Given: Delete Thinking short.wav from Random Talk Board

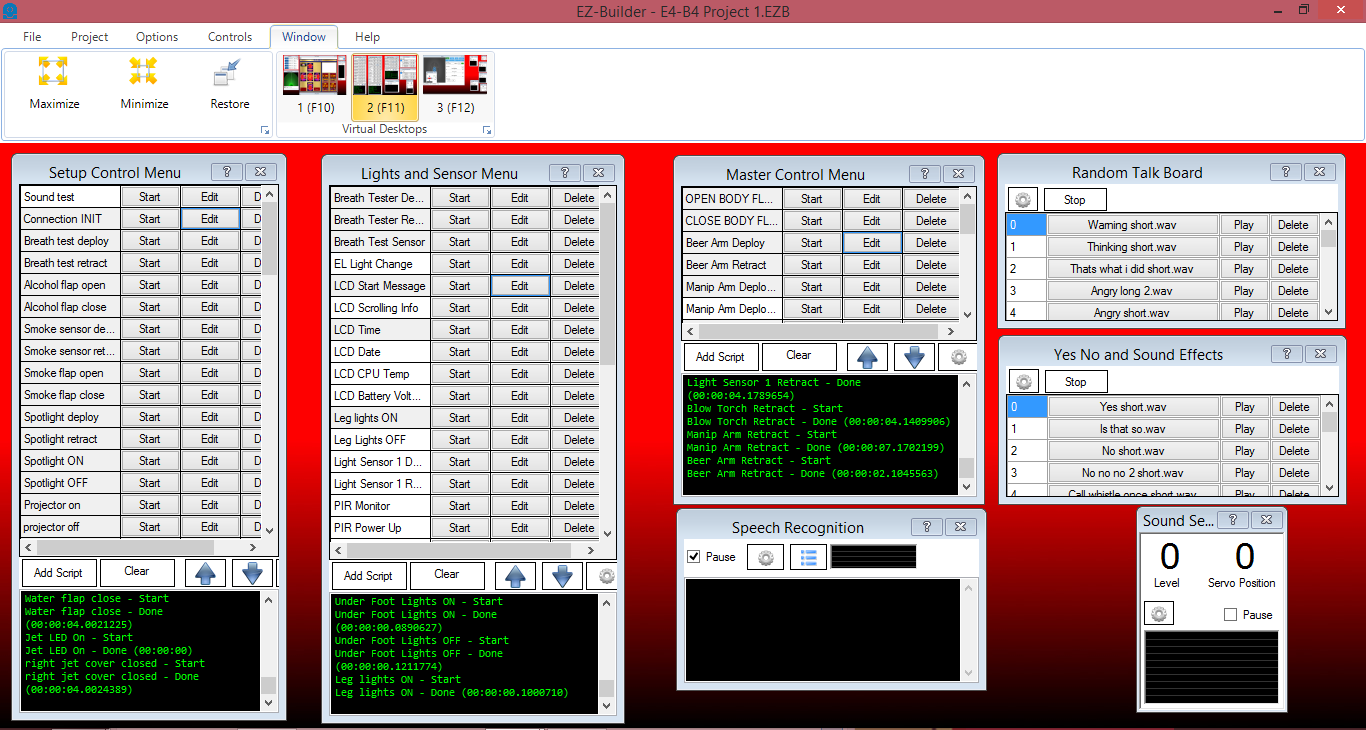Looking at the screenshot, I should click(1293, 247).
